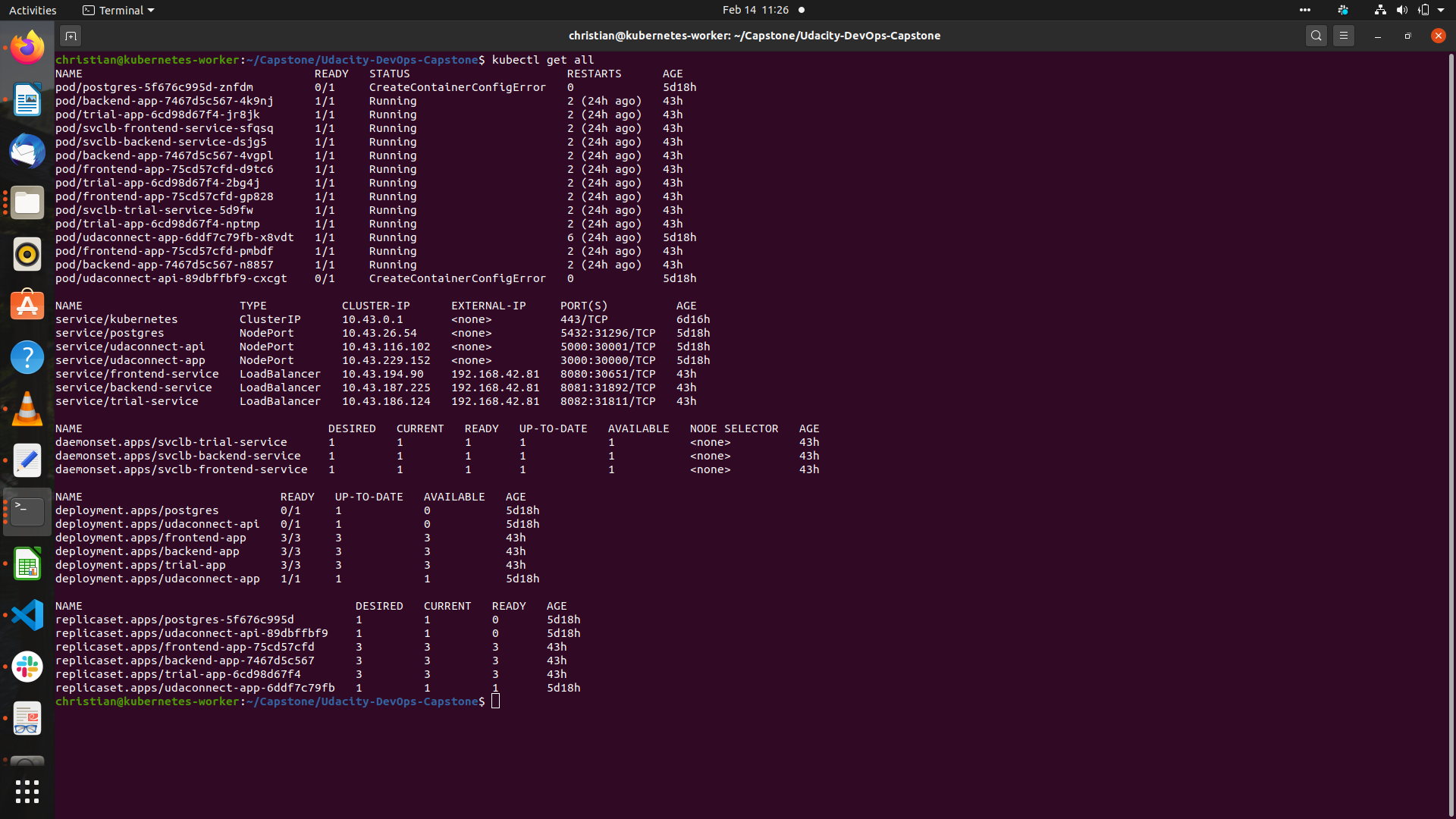Image resolution: width=1456 pixels, height=819 pixels.
Task: Open Thunderbird mail from the dock
Action: (x=27, y=152)
